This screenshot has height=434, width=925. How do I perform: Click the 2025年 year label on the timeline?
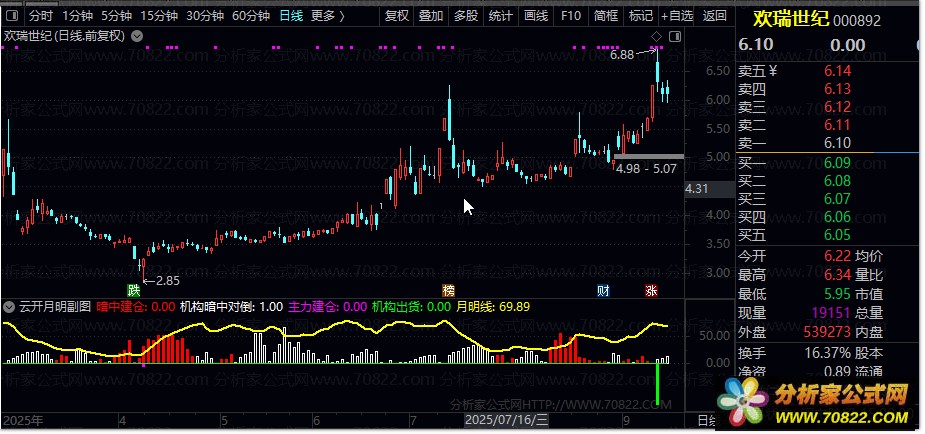(x=22, y=420)
